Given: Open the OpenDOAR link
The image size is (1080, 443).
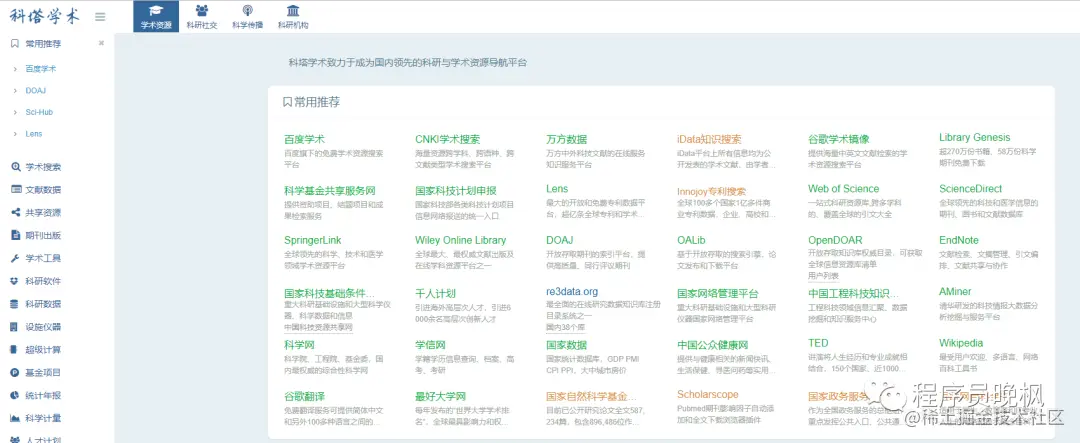Looking at the screenshot, I should [x=835, y=240].
